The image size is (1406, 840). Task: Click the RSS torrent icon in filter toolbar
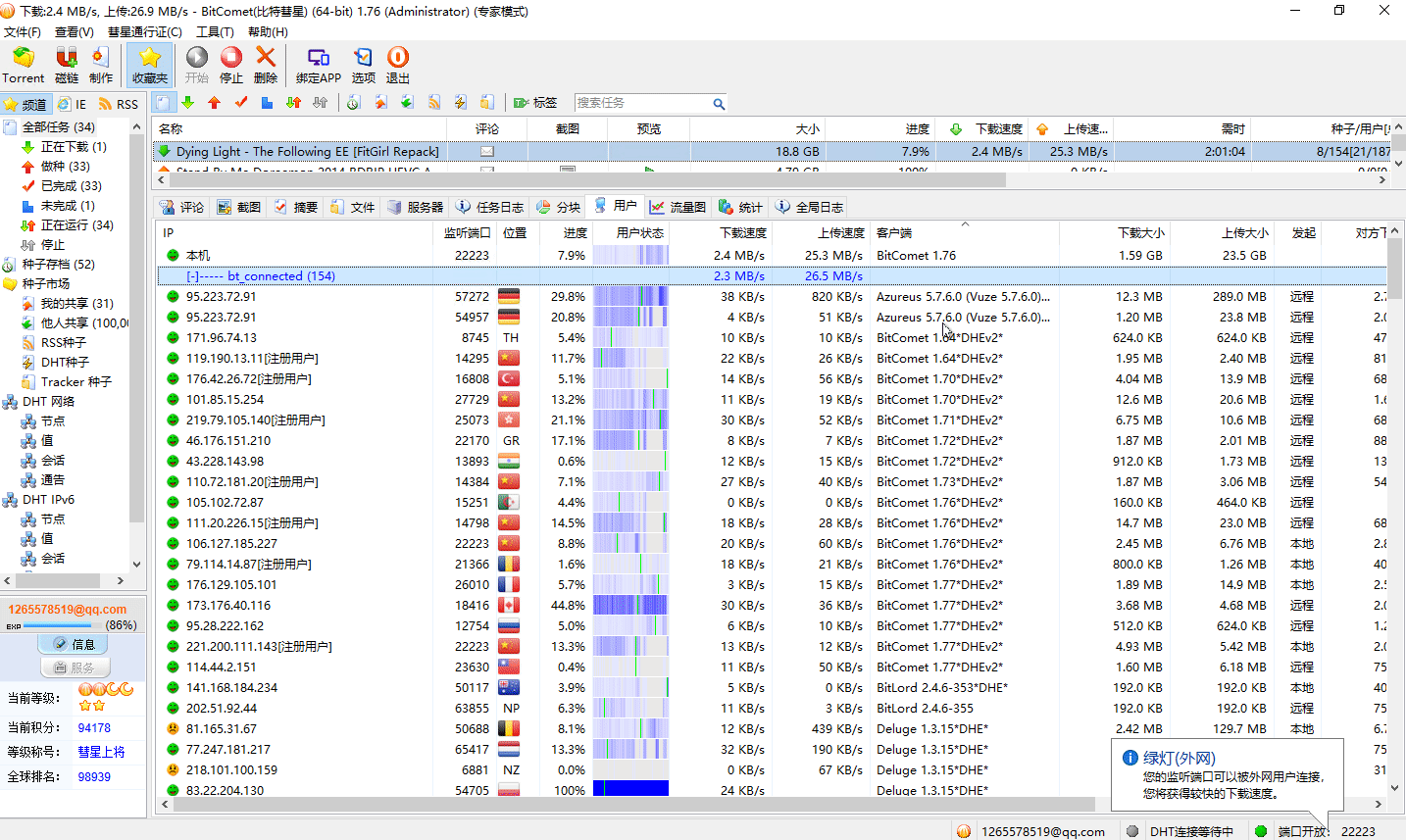pos(433,103)
